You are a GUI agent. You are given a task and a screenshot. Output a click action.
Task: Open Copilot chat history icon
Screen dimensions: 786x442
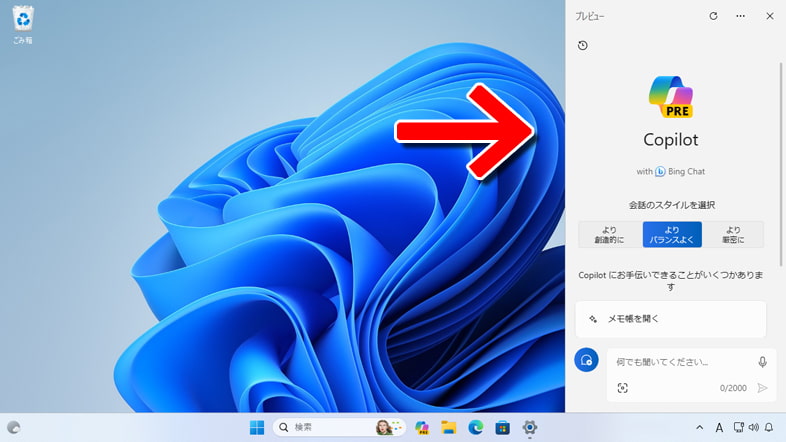pyautogui.click(x=582, y=46)
